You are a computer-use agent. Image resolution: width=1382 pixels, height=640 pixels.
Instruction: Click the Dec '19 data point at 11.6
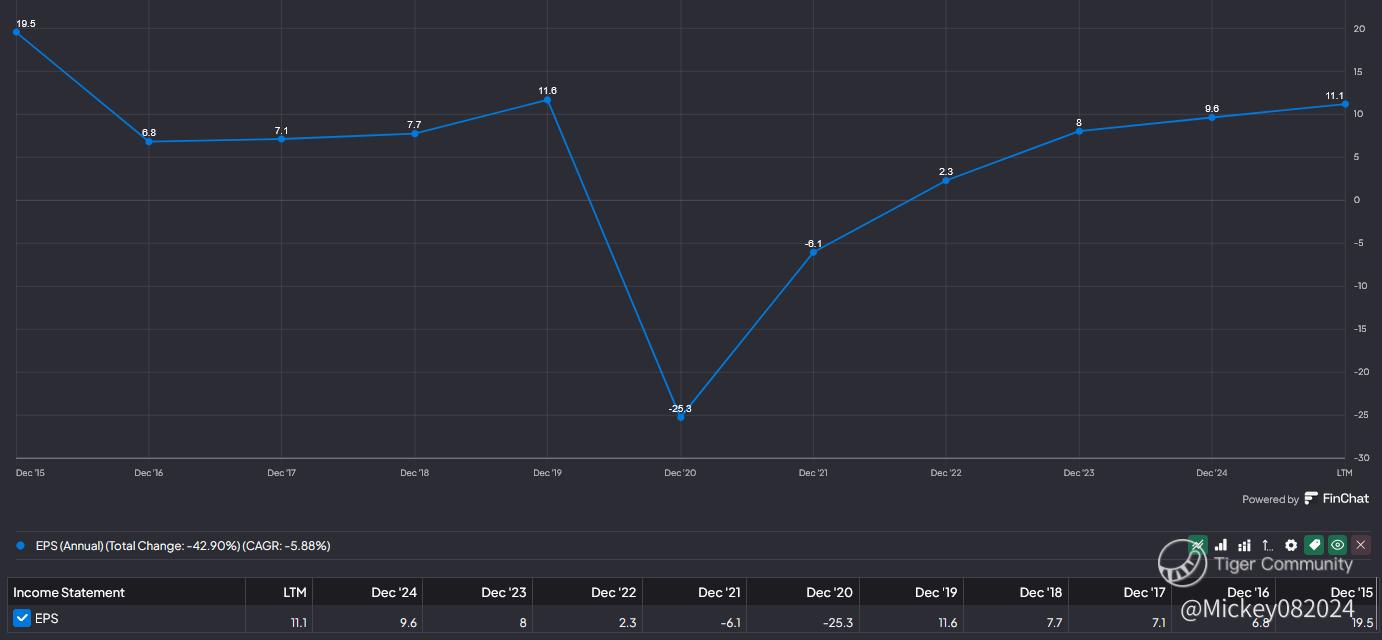tap(547, 100)
